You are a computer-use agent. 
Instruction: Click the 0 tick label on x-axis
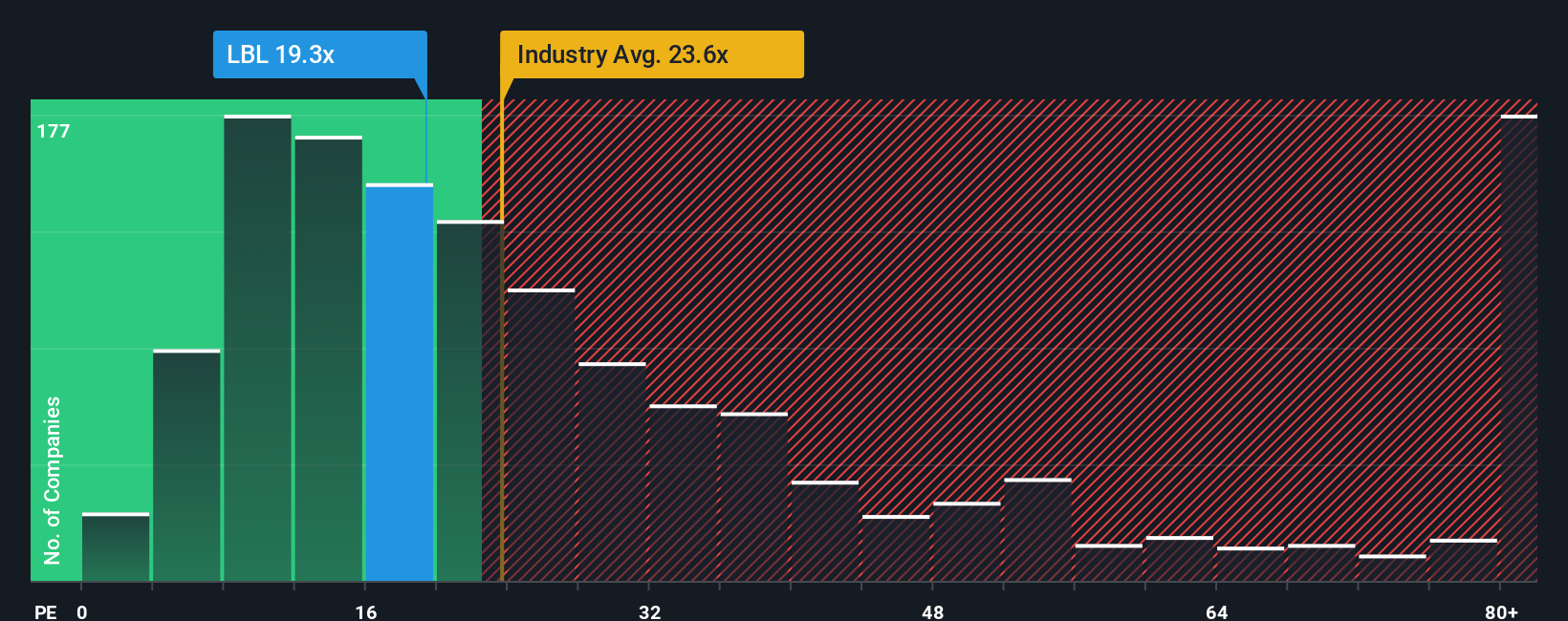tap(82, 611)
